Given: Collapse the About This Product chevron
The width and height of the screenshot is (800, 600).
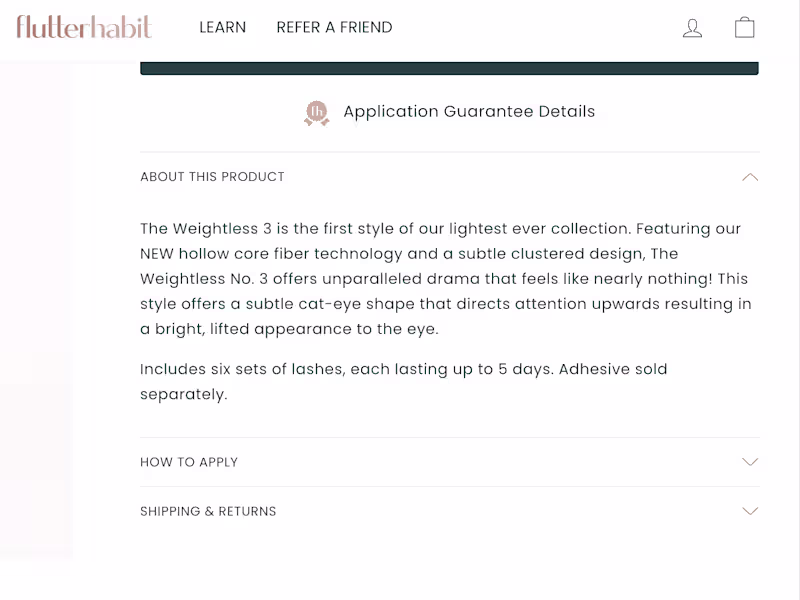Looking at the screenshot, I should pyautogui.click(x=750, y=177).
